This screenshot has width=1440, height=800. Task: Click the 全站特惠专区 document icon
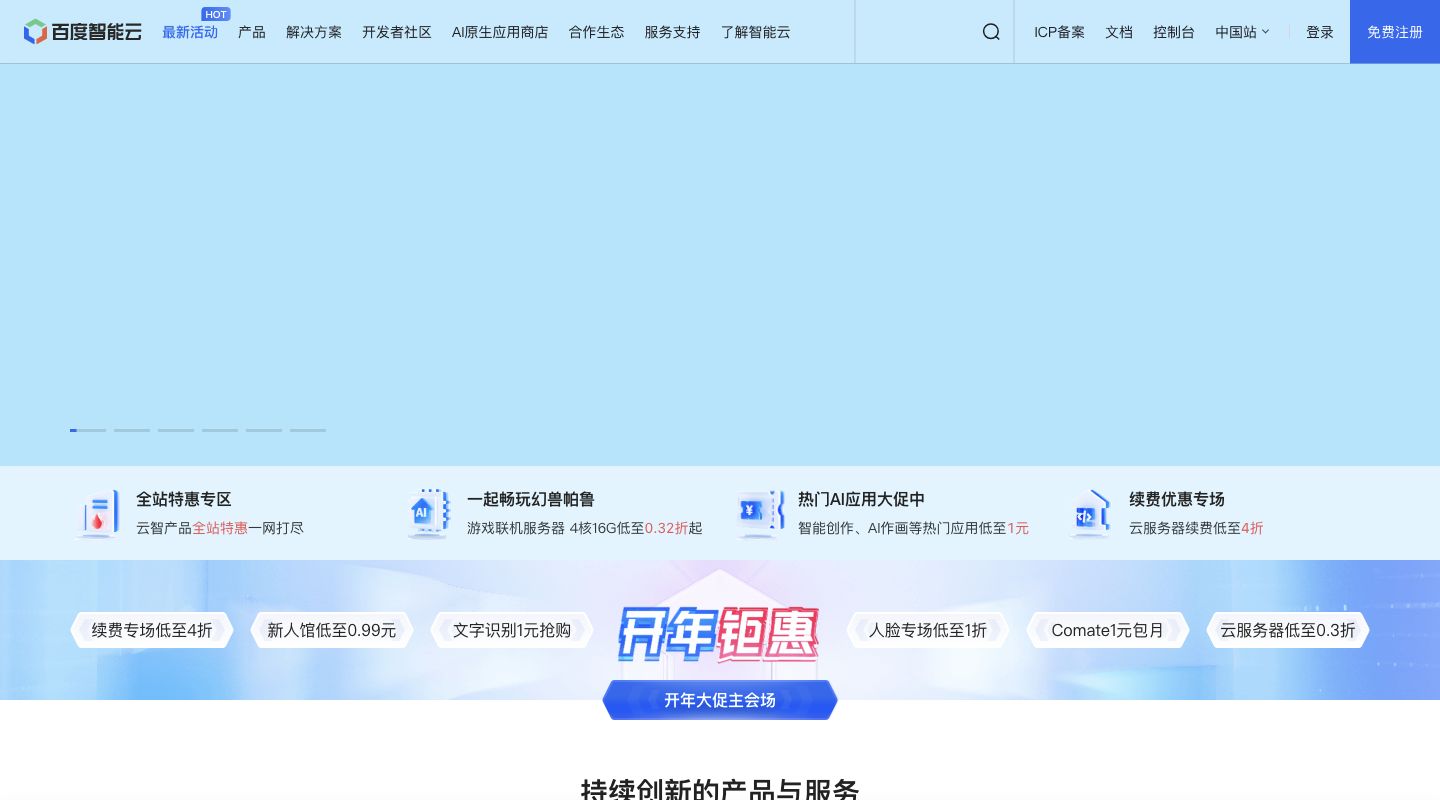pyautogui.click(x=97, y=514)
